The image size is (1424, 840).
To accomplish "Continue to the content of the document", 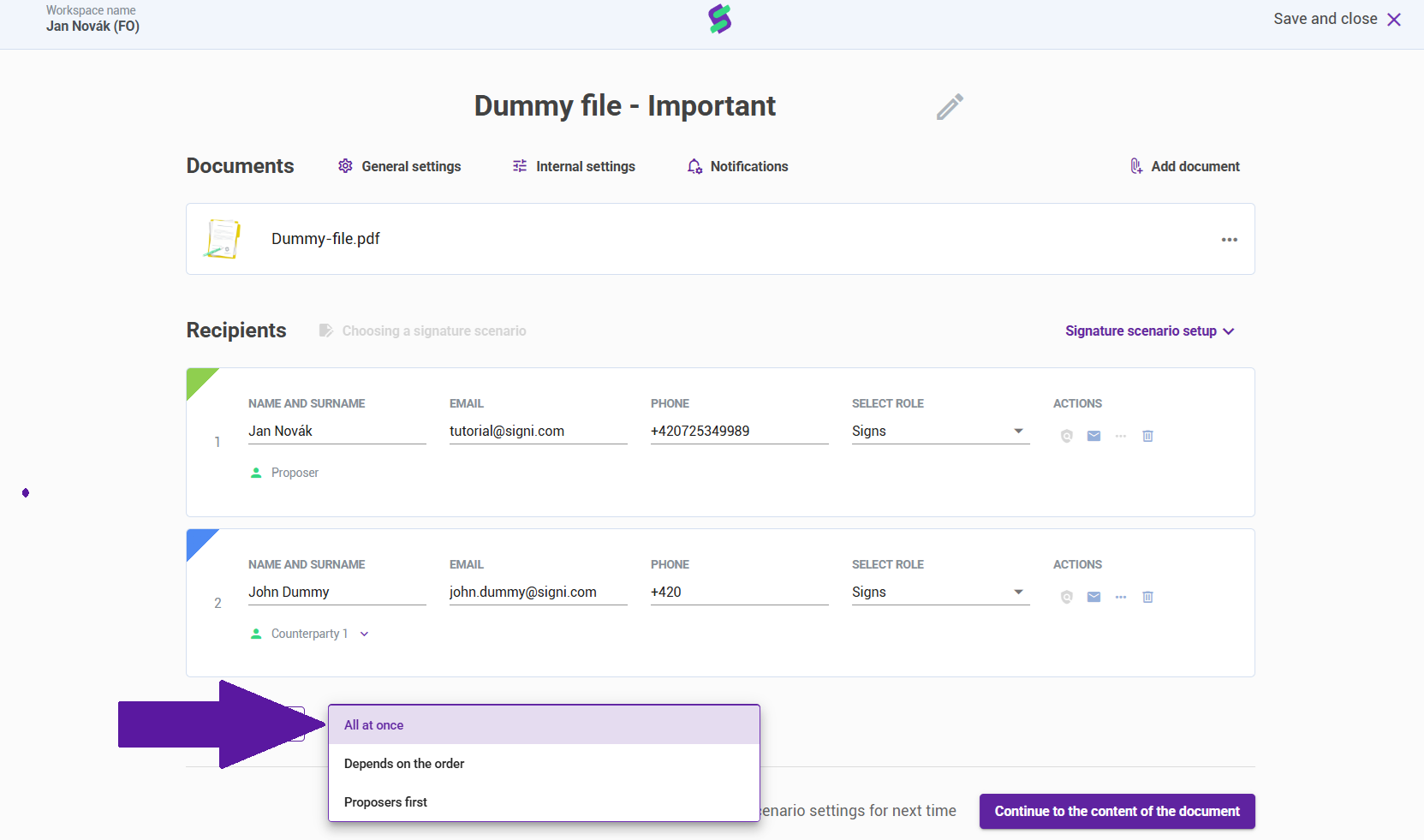I will coord(1117,811).
